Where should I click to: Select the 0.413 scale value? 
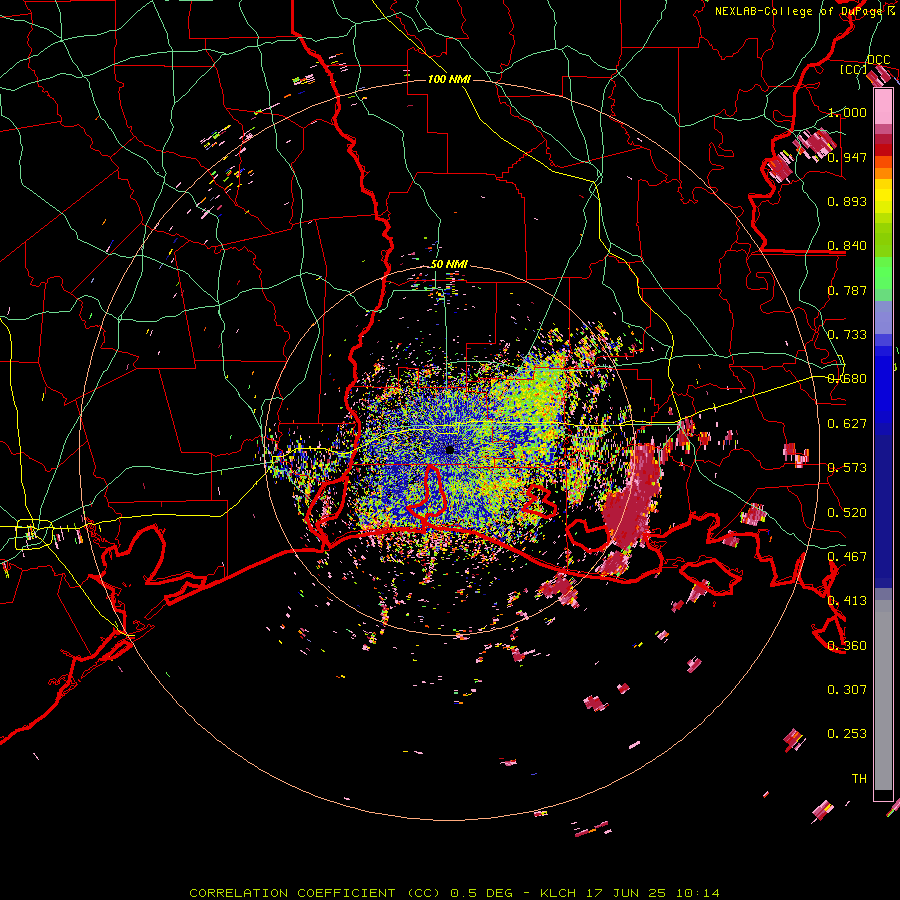click(847, 601)
